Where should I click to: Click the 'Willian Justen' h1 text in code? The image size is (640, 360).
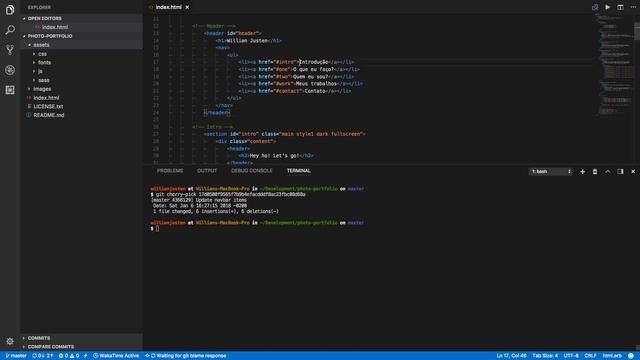coord(247,40)
